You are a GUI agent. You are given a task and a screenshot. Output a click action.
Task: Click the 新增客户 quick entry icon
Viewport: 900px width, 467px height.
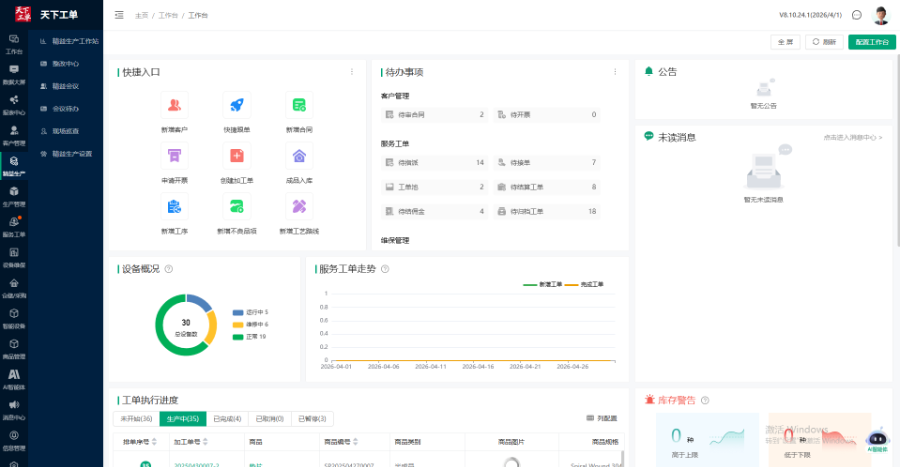174,105
